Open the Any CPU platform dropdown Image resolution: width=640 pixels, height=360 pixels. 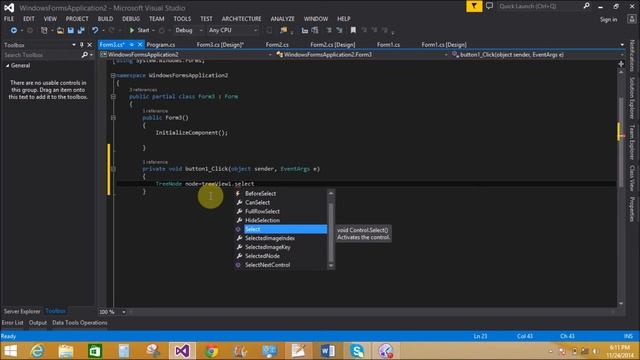(x=233, y=30)
